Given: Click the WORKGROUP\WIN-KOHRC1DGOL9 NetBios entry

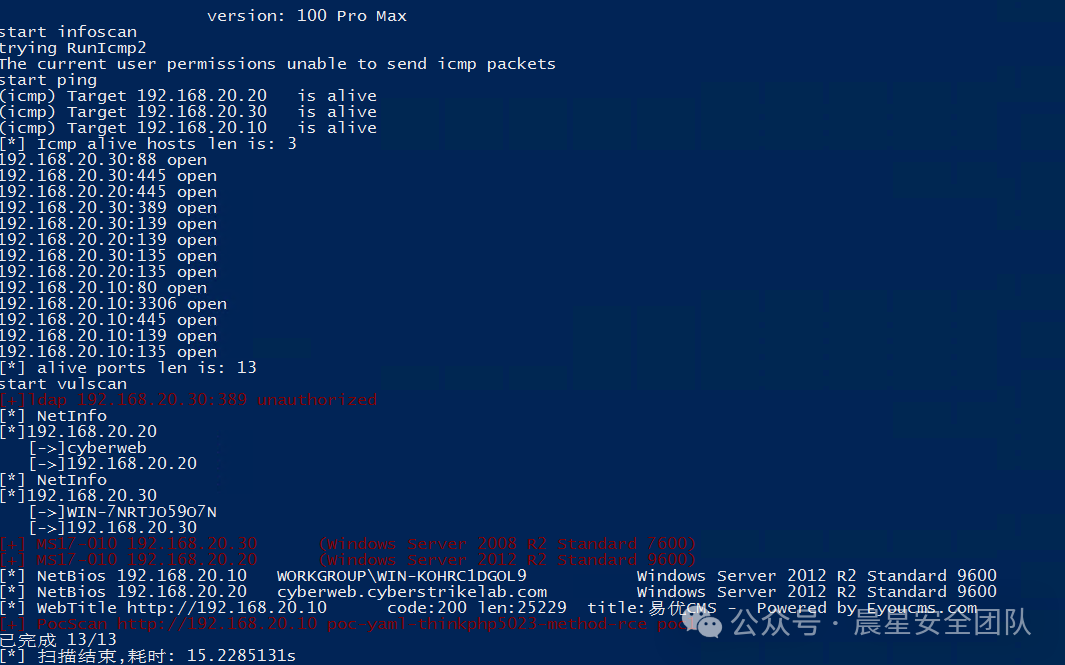Looking at the screenshot, I should click(x=401, y=576).
